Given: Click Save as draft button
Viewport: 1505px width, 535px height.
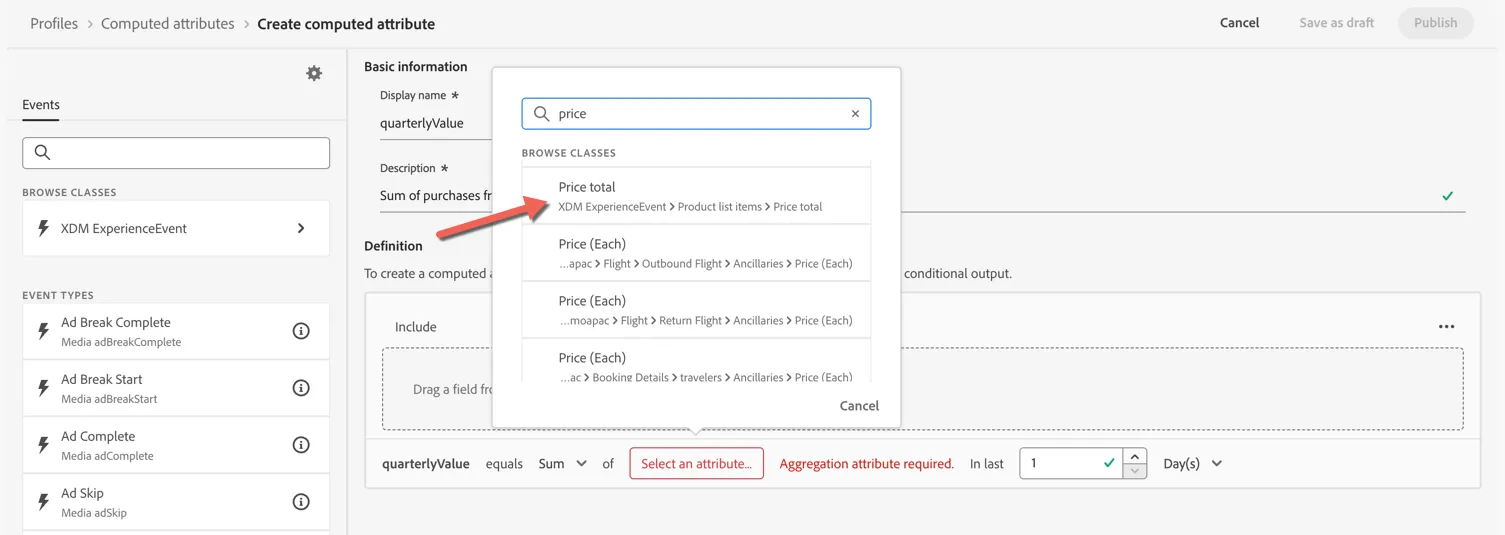Looking at the screenshot, I should pos(1336,23).
